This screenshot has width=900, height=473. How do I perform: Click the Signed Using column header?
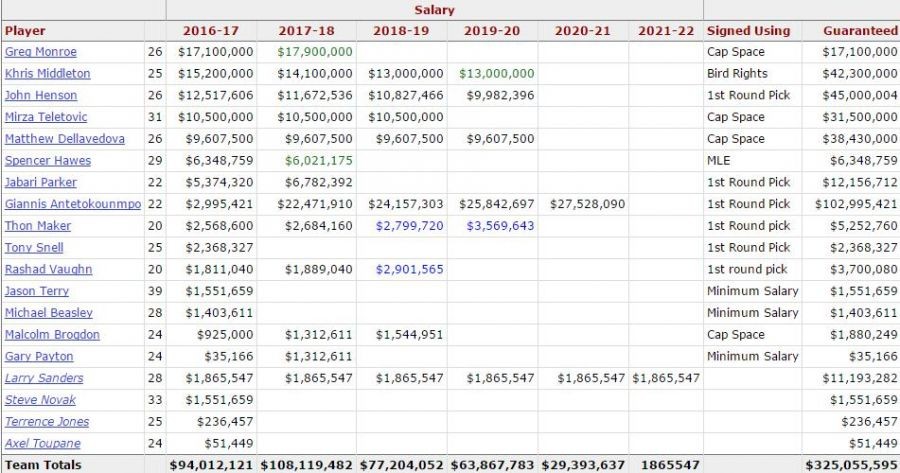(x=748, y=31)
